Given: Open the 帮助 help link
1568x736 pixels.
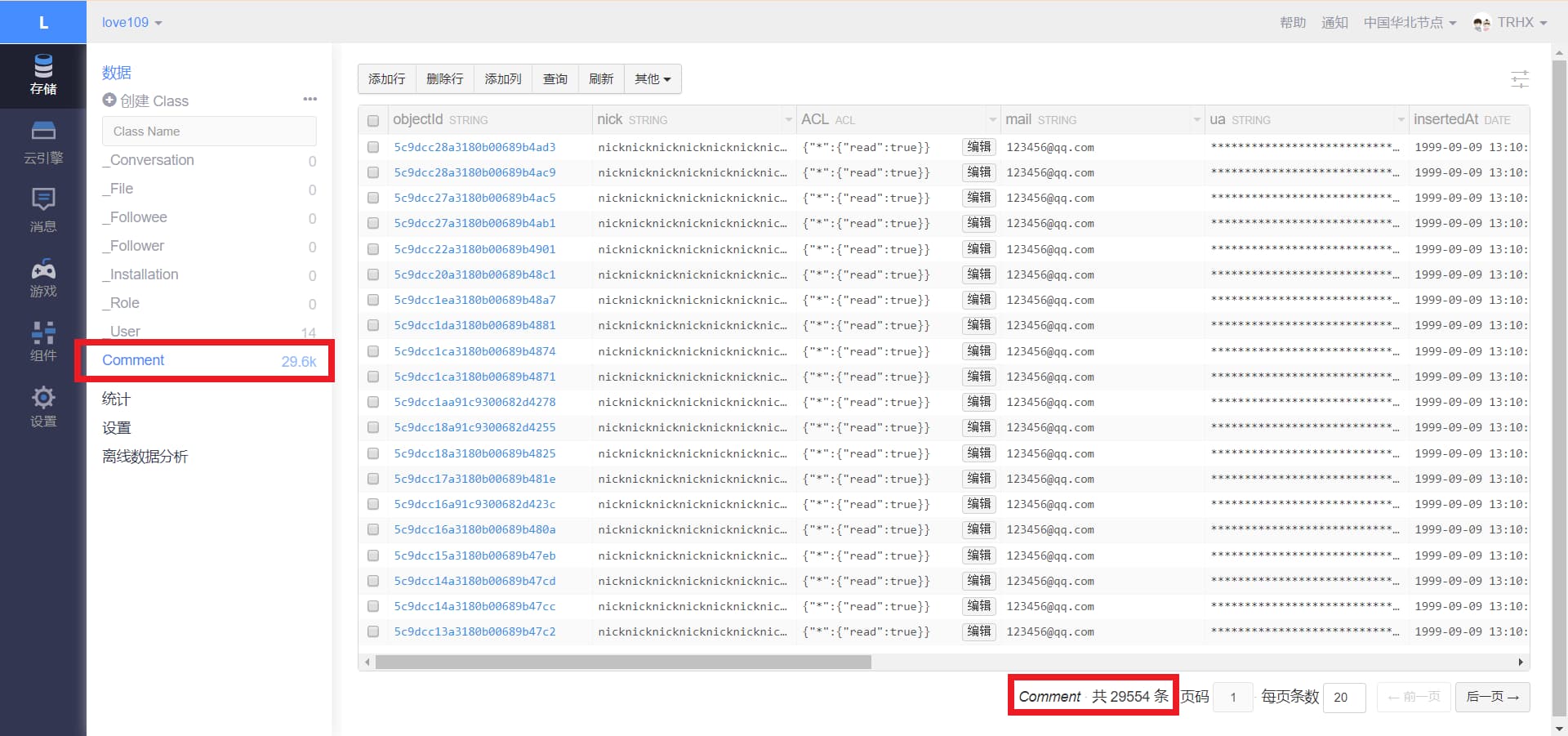Looking at the screenshot, I should coord(1293,23).
